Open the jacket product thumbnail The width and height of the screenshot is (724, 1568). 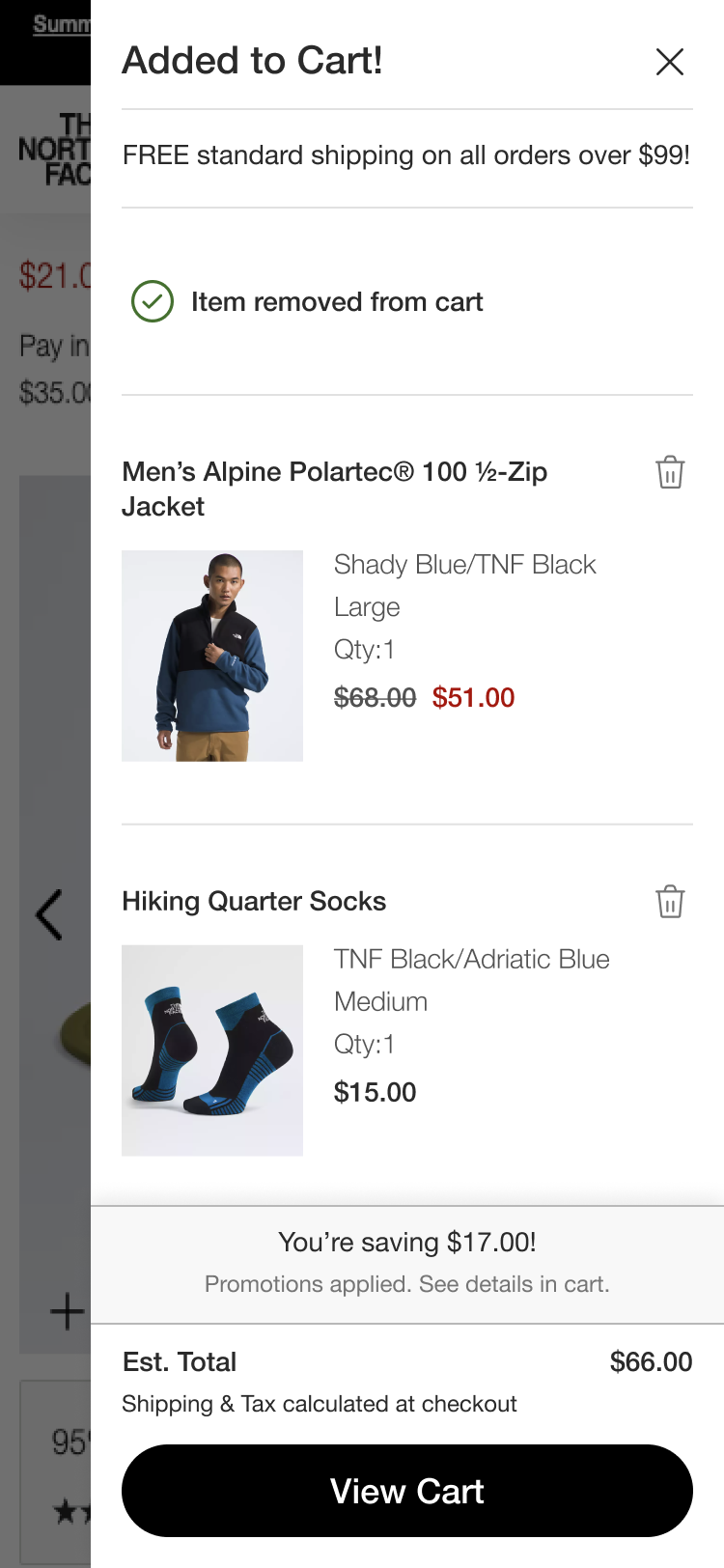coord(212,656)
